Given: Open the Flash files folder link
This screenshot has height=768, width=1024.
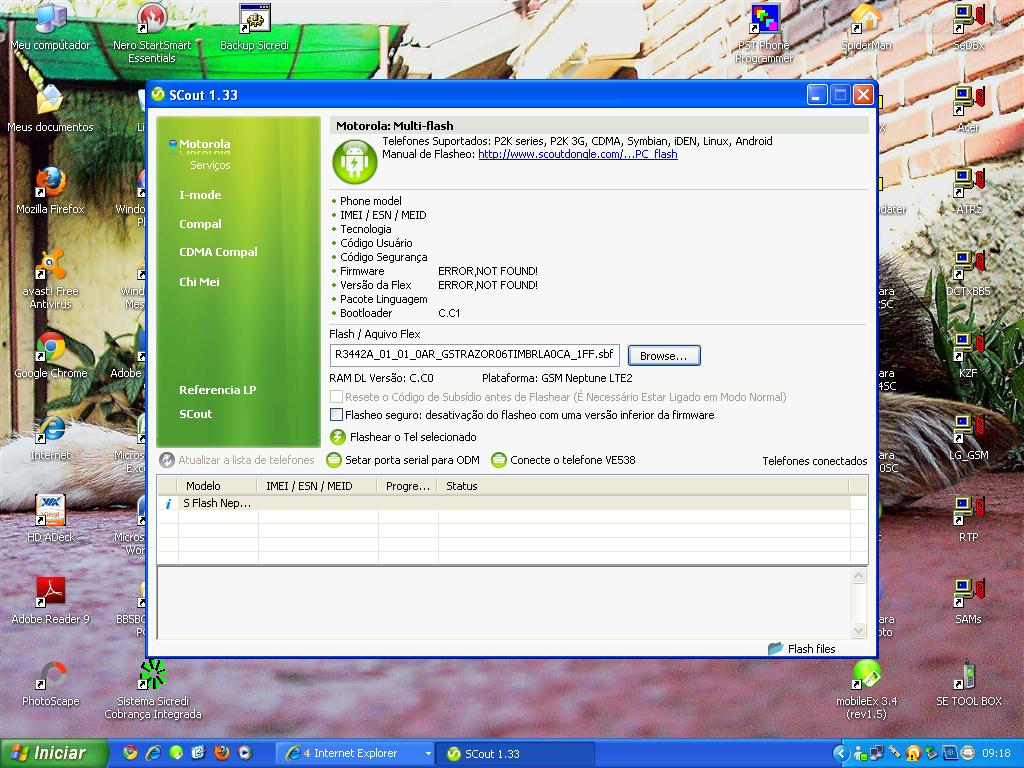Looking at the screenshot, I should (x=812, y=648).
